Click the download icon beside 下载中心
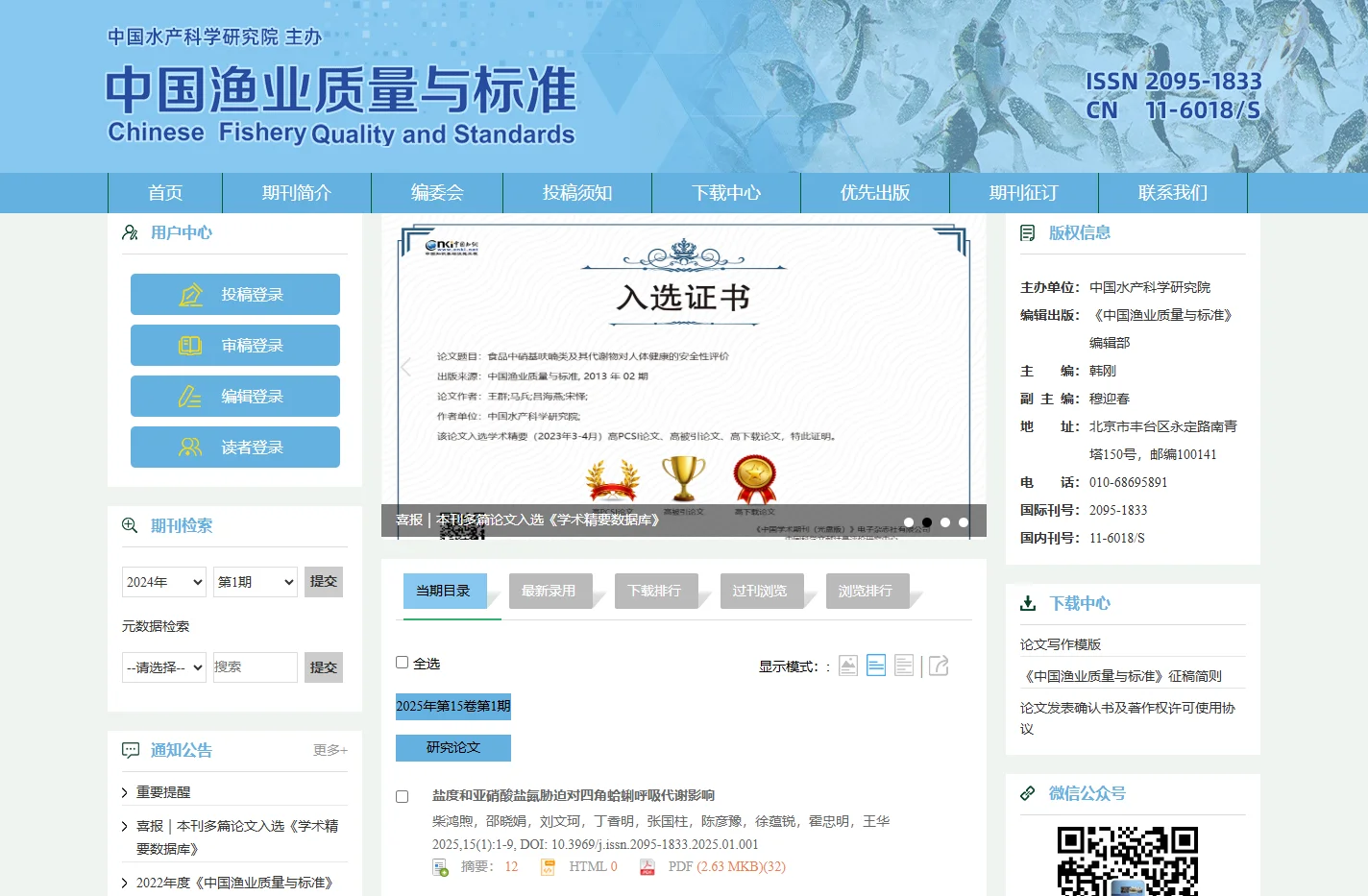Viewport: 1368px width, 896px height. click(1028, 603)
